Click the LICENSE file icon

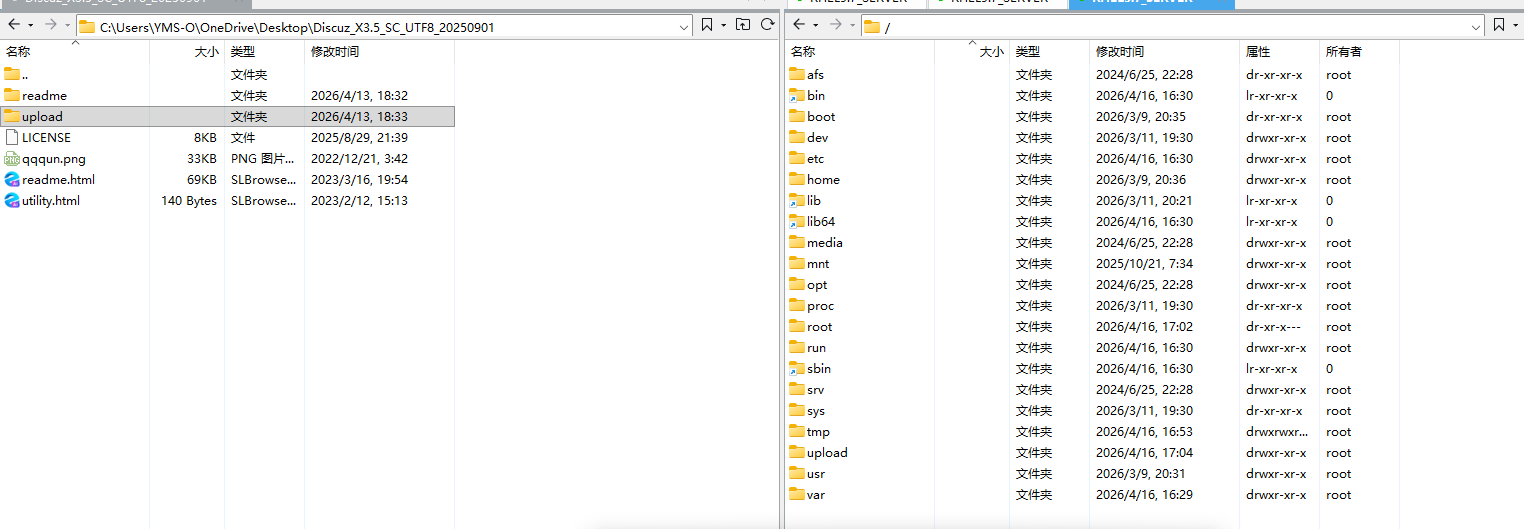point(12,137)
